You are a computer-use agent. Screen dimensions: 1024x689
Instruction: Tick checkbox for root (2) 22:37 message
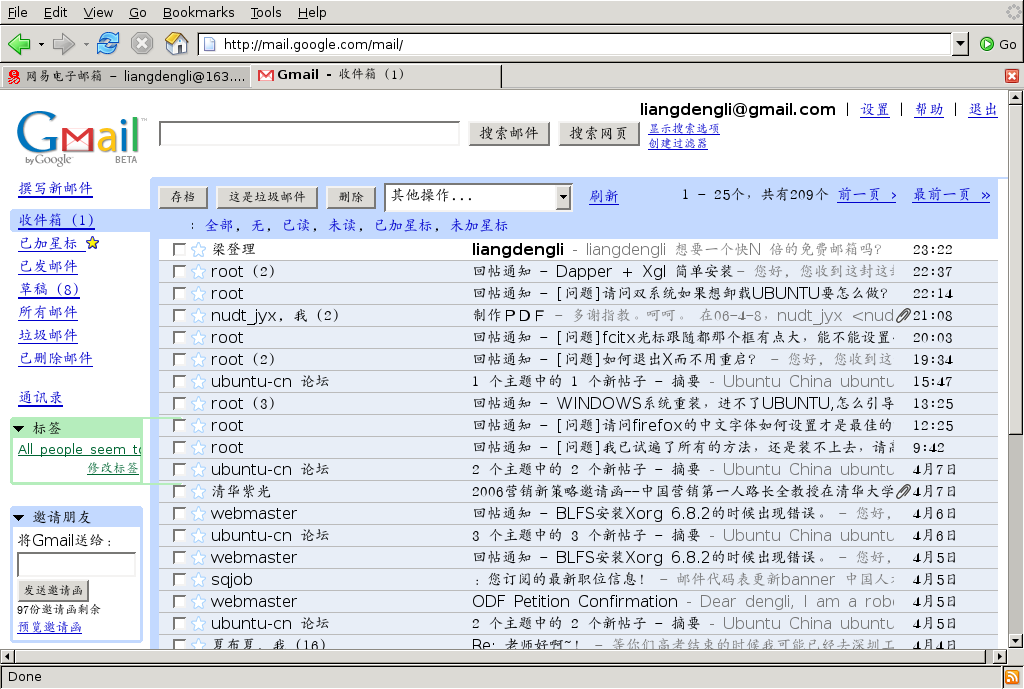(179, 272)
